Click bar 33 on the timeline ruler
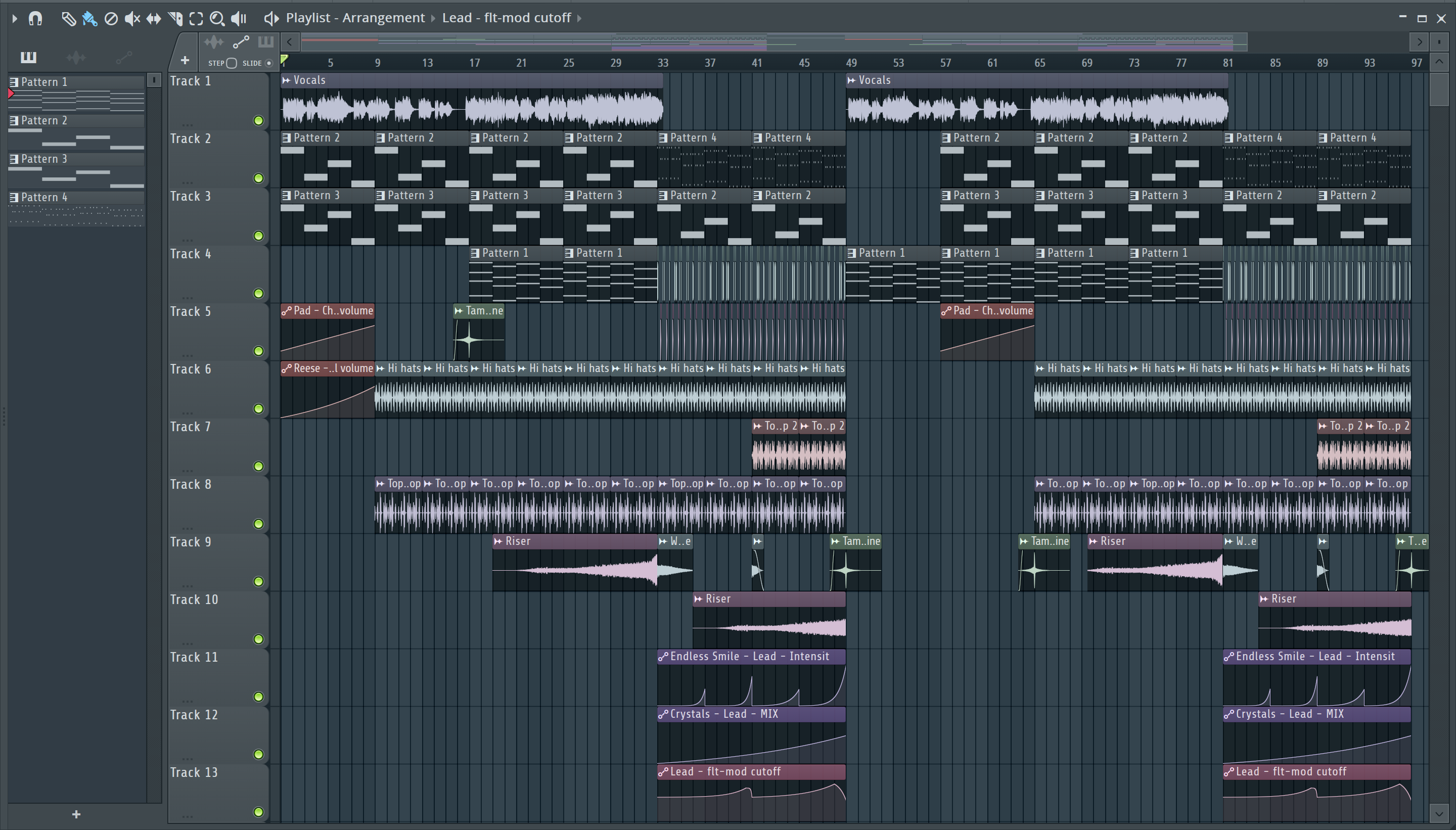 point(662,63)
